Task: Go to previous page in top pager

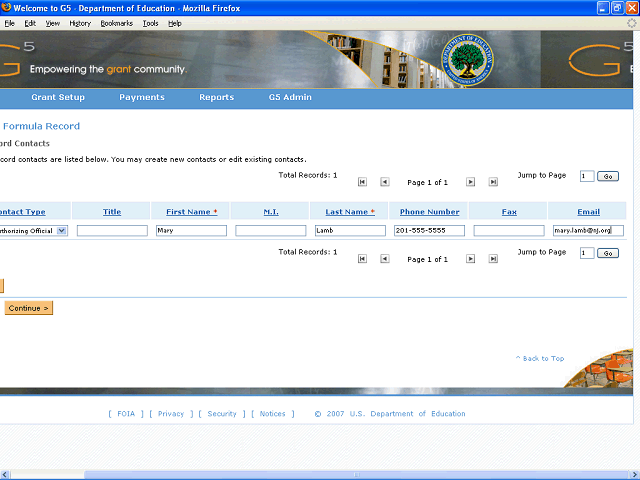Action: pyautogui.click(x=384, y=182)
